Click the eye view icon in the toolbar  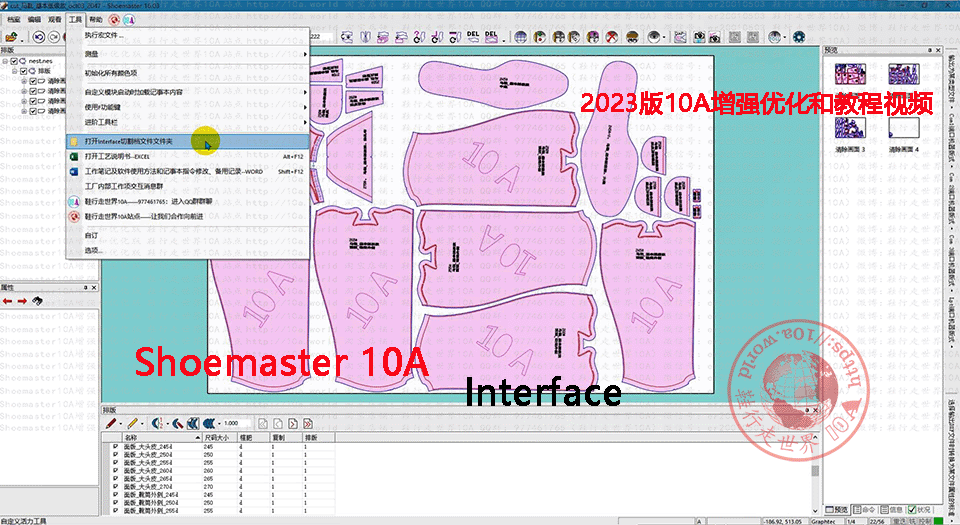point(654,37)
